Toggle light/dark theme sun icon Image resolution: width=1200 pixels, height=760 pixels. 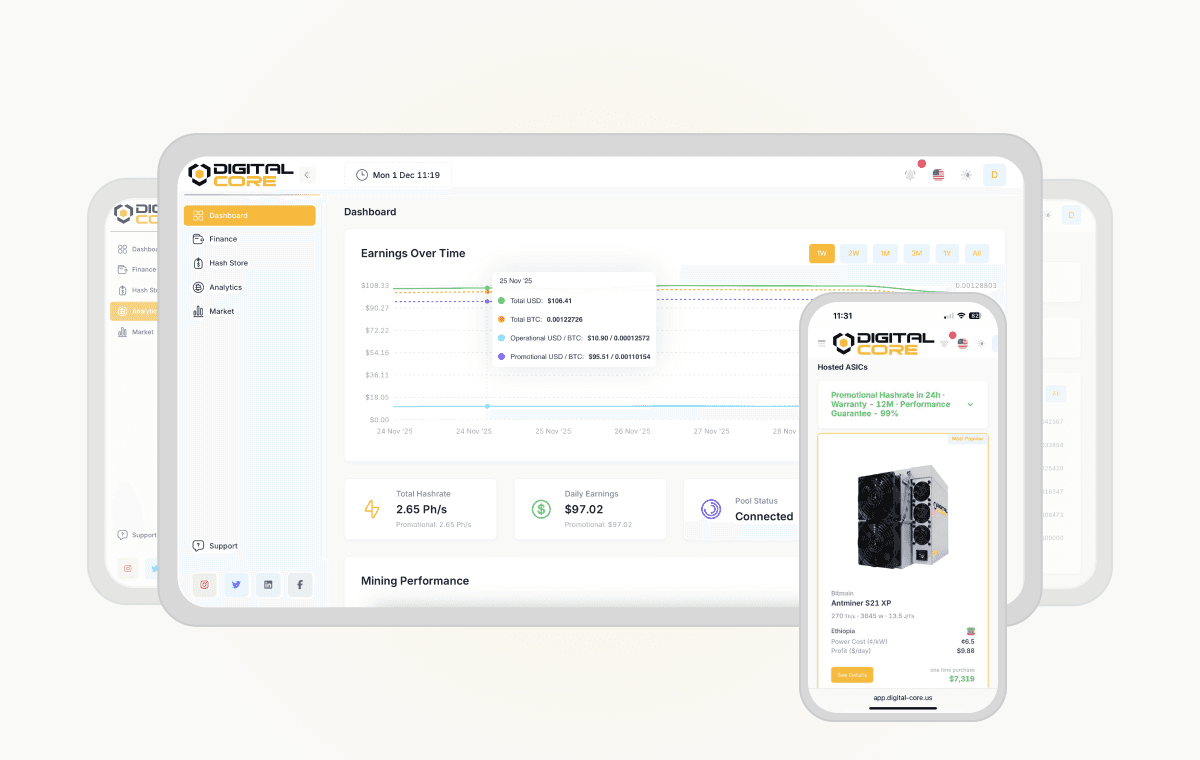[x=966, y=174]
